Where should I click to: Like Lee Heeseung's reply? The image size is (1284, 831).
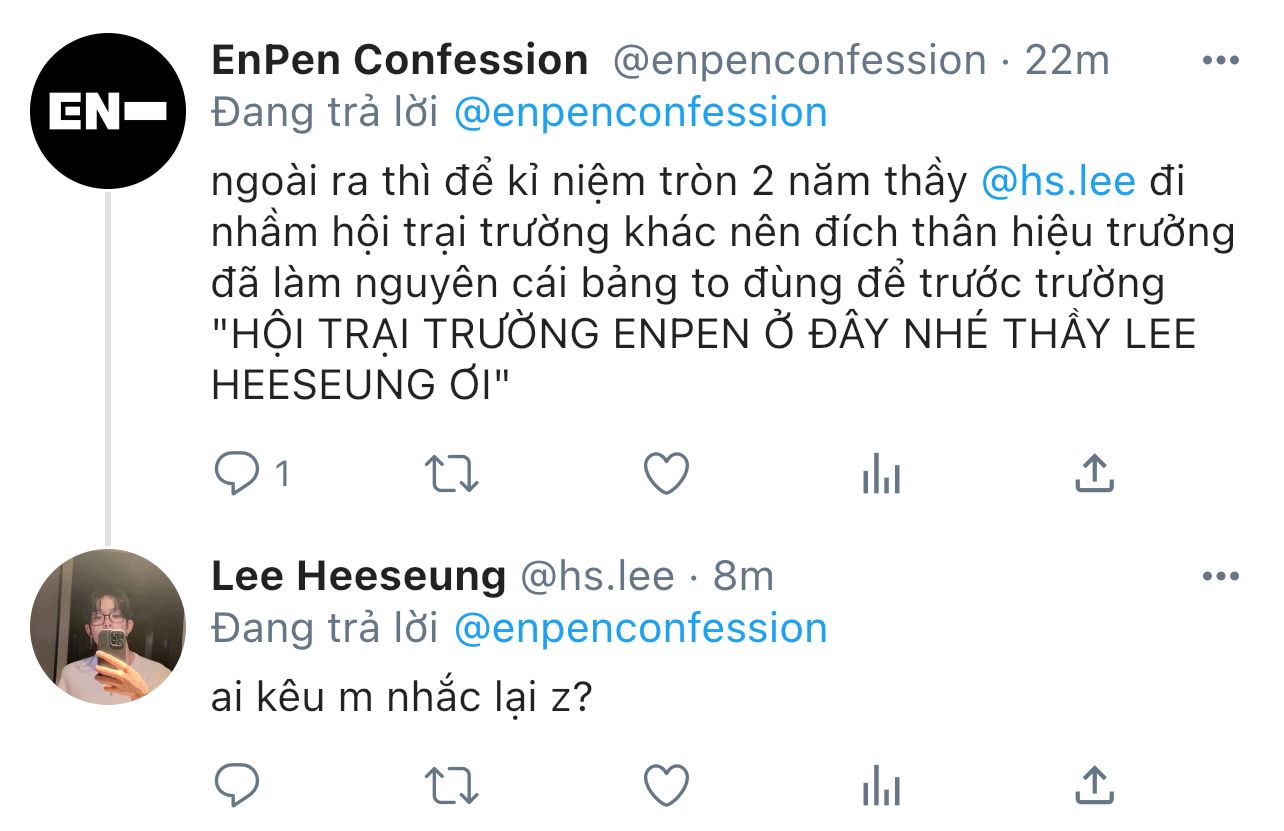666,785
